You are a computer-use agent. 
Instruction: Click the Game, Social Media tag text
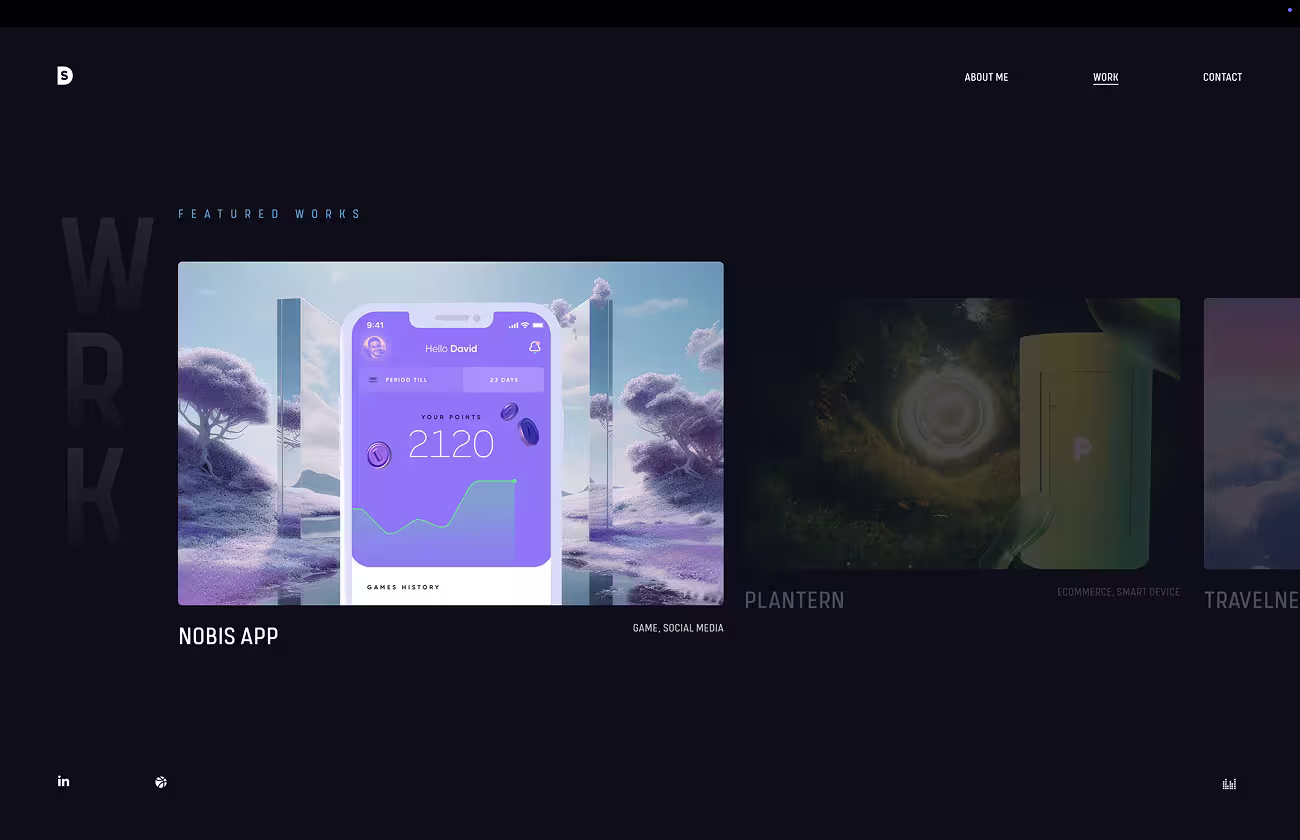point(678,628)
